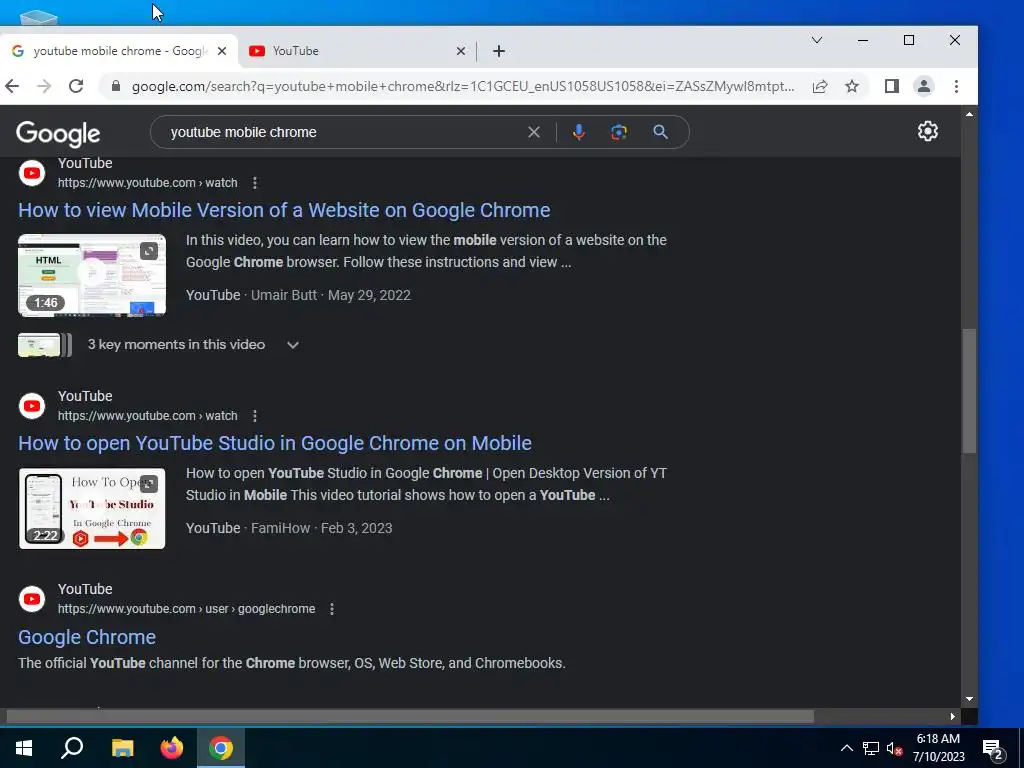Play the 2:22 YouTube Studio thumbnail

point(92,508)
